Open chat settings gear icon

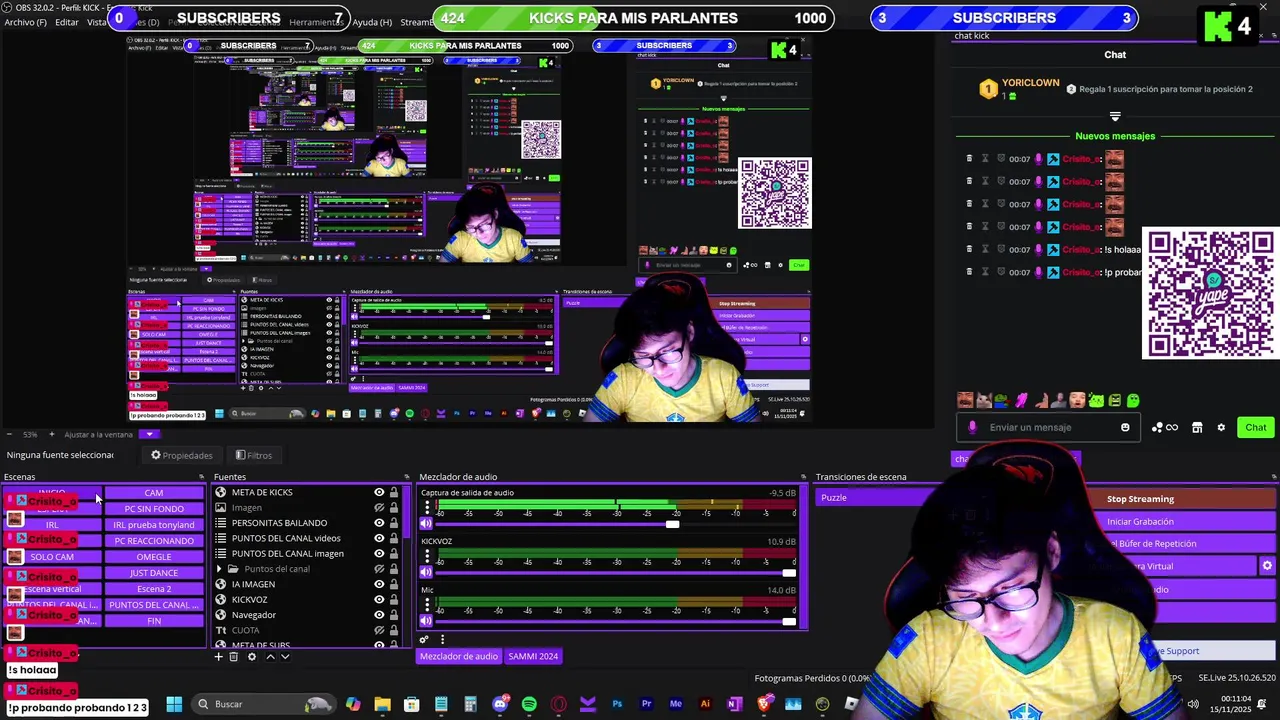click(1221, 428)
